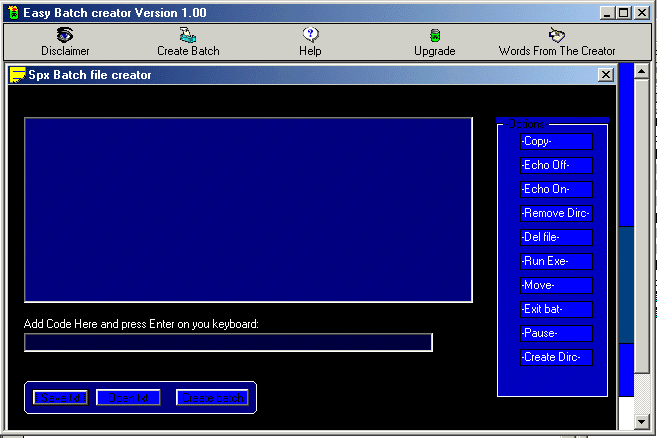Click the Easy Batch creator app icon
657x438 pixels.
pos(11,12)
